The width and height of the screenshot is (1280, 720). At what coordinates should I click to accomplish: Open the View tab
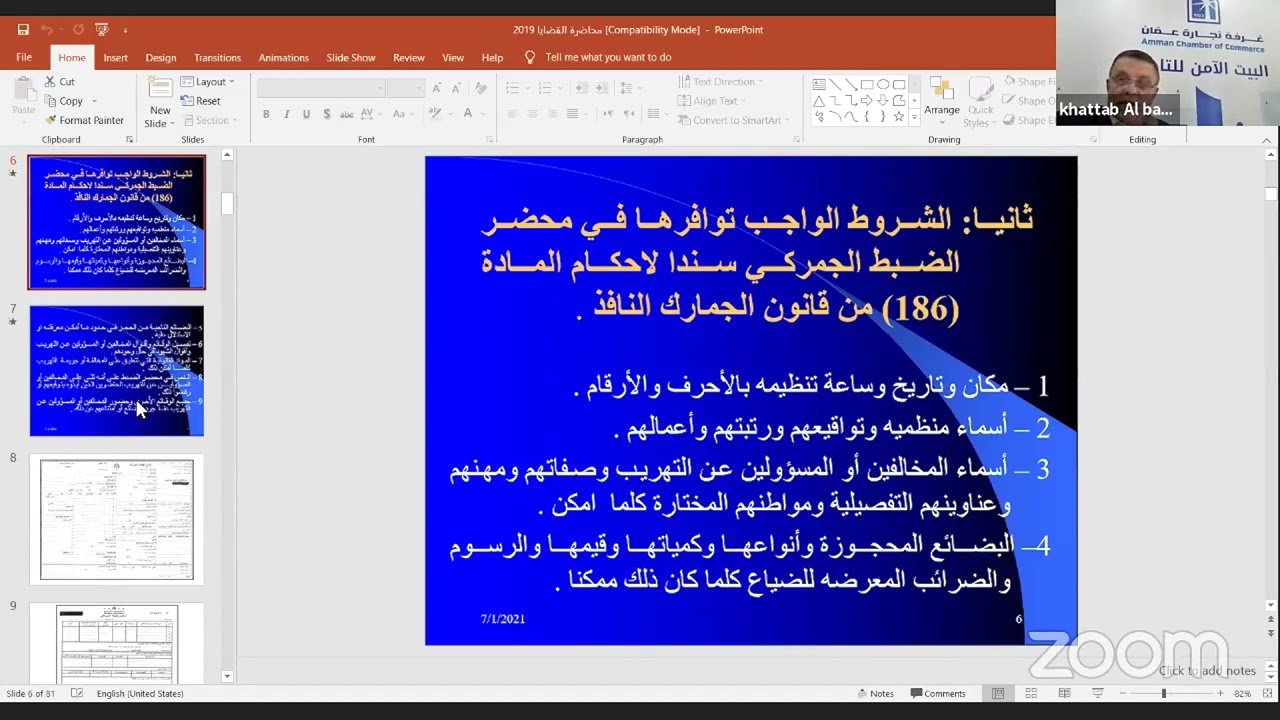(x=453, y=57)
